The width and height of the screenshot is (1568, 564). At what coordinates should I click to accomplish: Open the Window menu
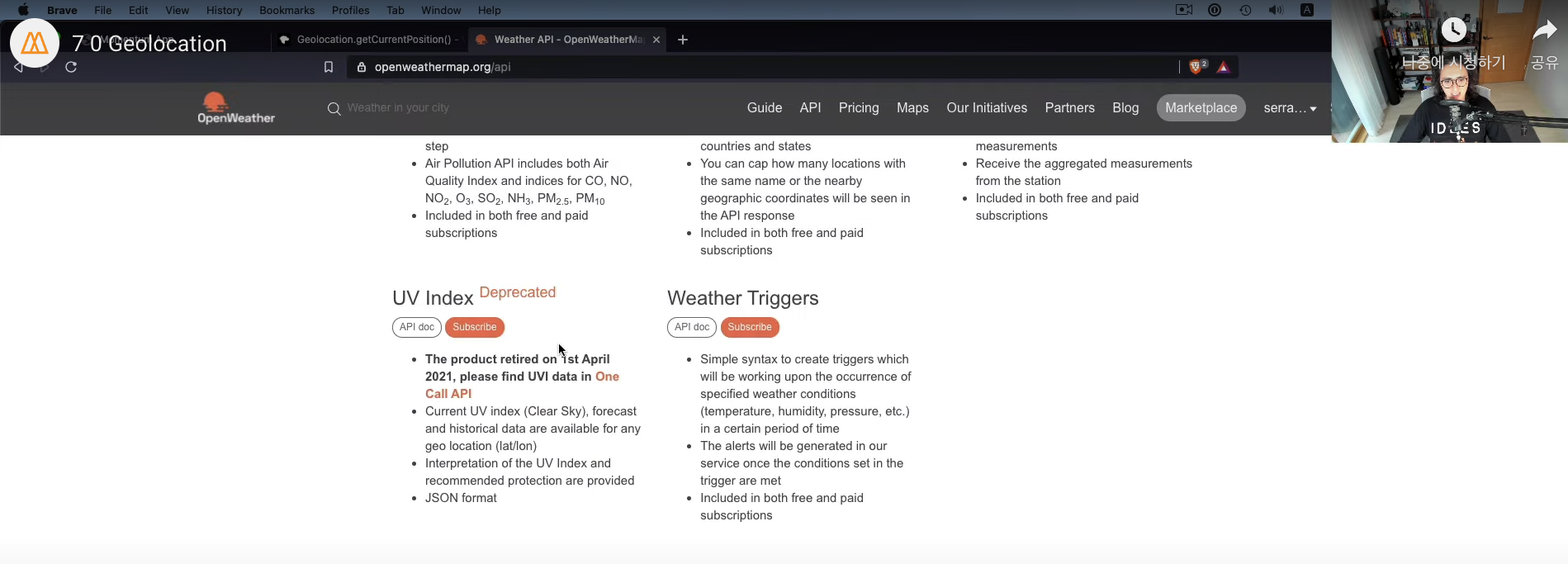tap(441, 10)
